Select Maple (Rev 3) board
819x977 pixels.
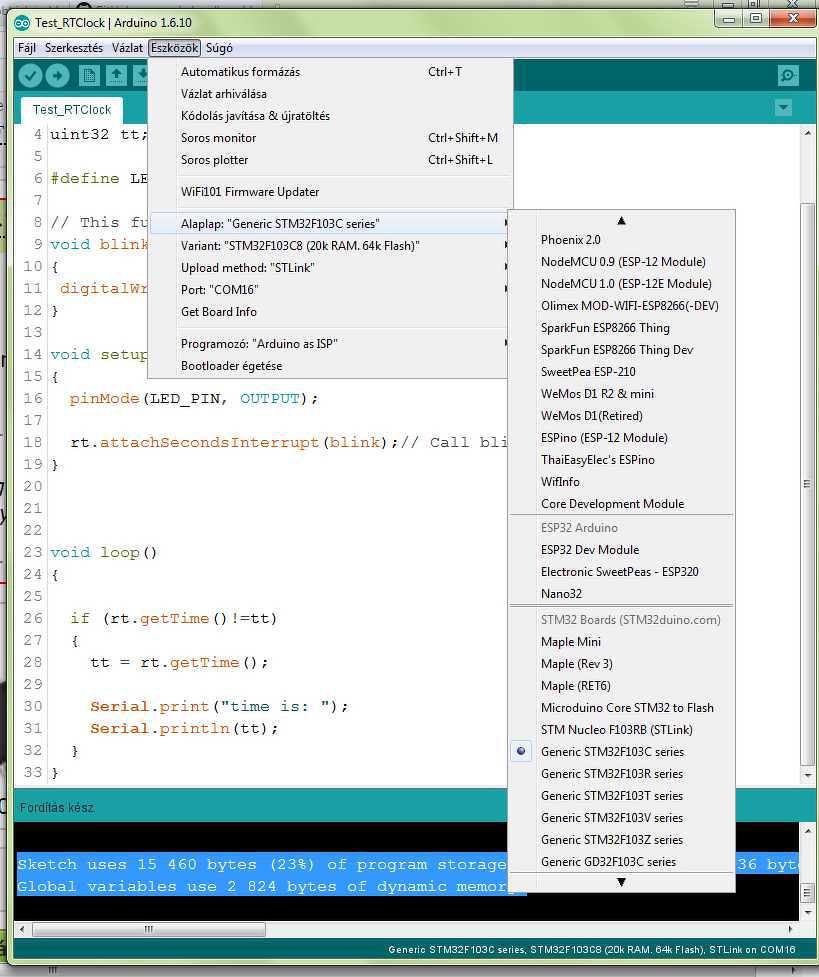pos(621,664)
